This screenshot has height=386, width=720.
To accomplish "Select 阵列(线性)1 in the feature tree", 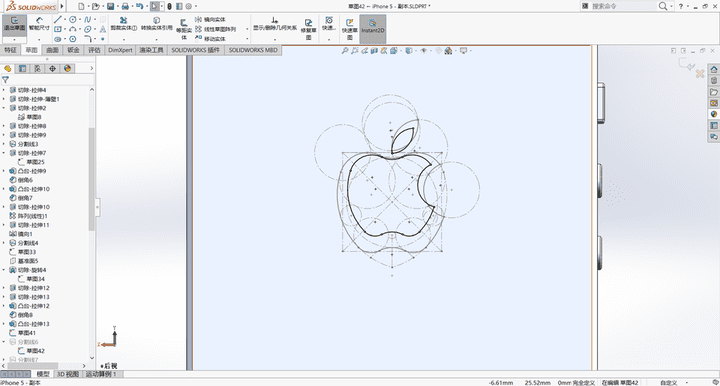I will coord(28,216).
